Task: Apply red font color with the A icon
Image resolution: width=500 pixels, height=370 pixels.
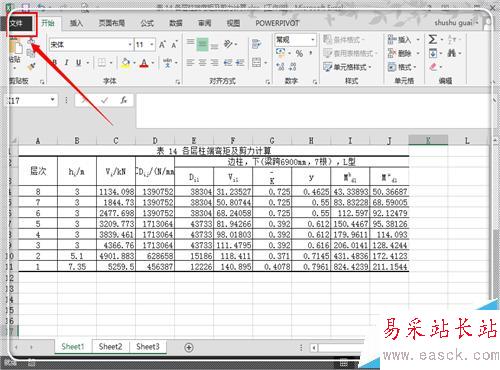Action: (x=144, y=63)
